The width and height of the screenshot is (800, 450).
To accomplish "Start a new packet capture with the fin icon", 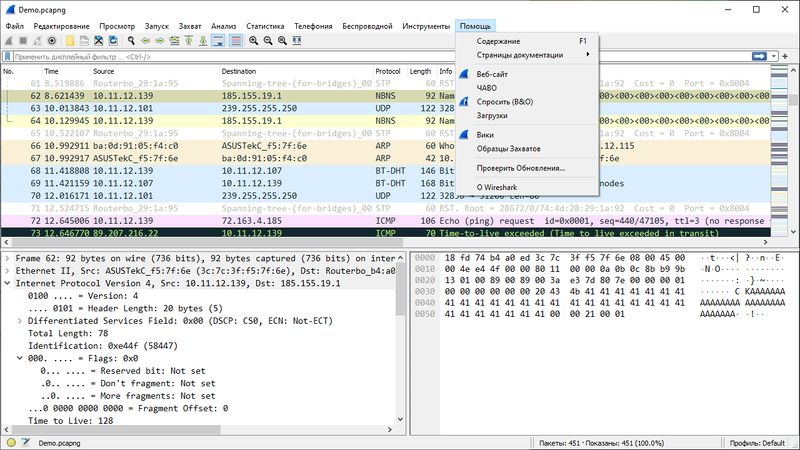I will click(x=8, y=41).
